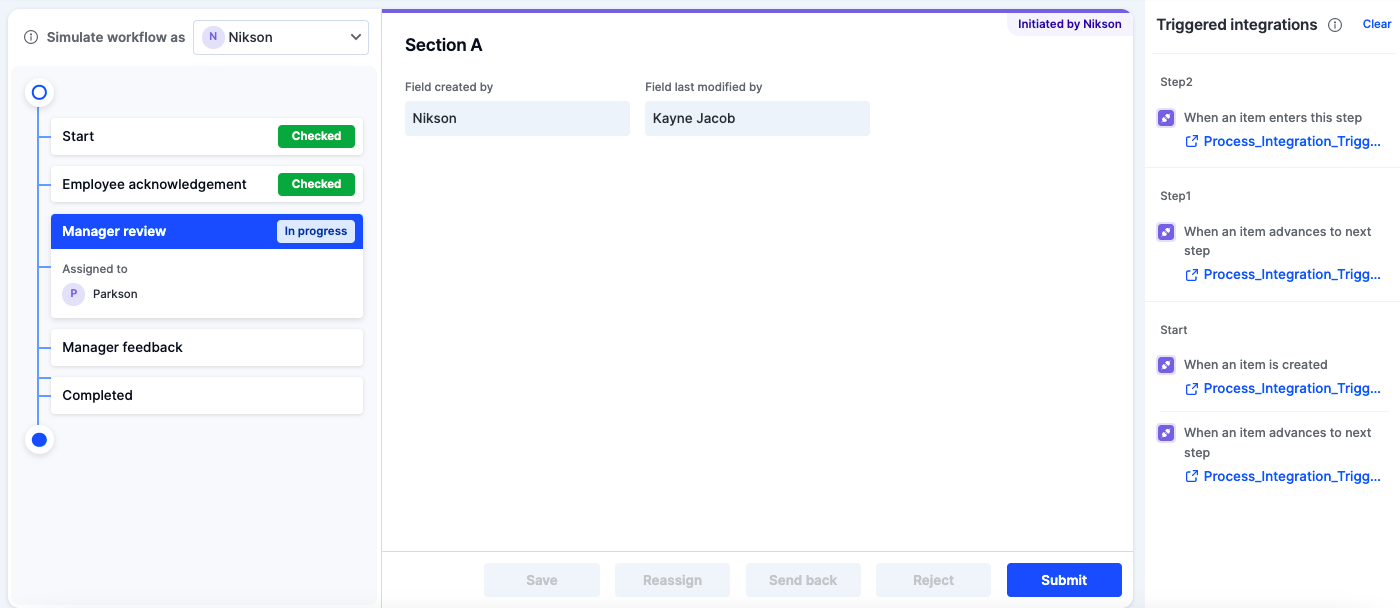Screen dimensions: 1400x608
Task: Click info icon beside Simulate workflow as
Action: pos(30,37)
